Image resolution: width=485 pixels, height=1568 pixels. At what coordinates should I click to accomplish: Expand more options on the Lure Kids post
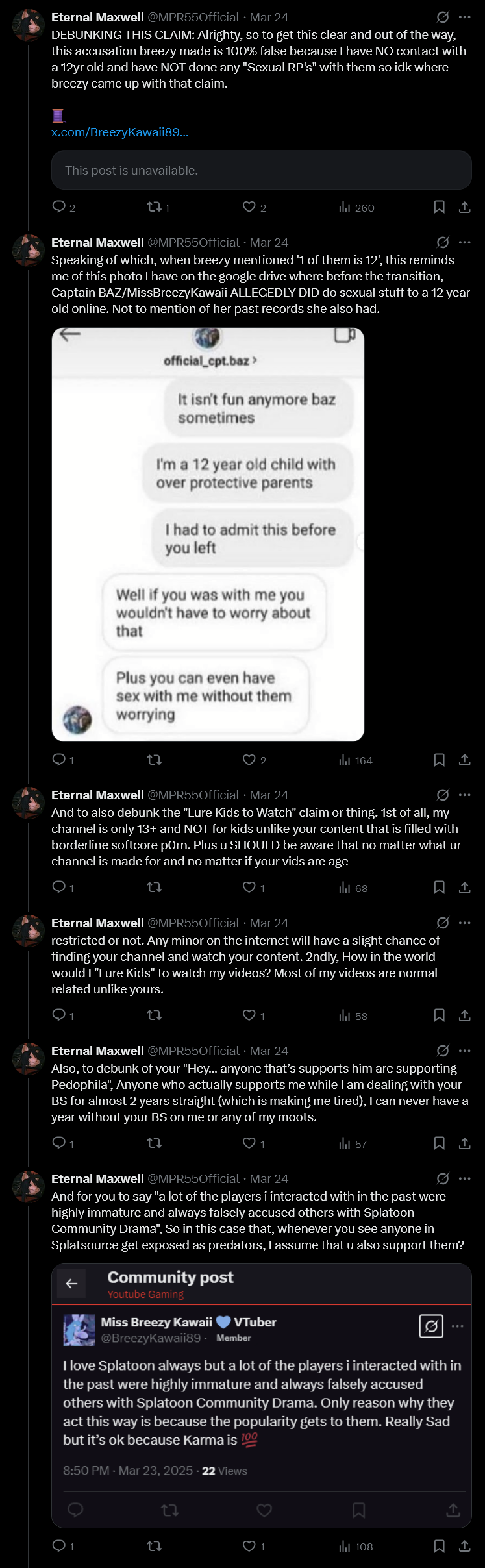click(464, 794)
